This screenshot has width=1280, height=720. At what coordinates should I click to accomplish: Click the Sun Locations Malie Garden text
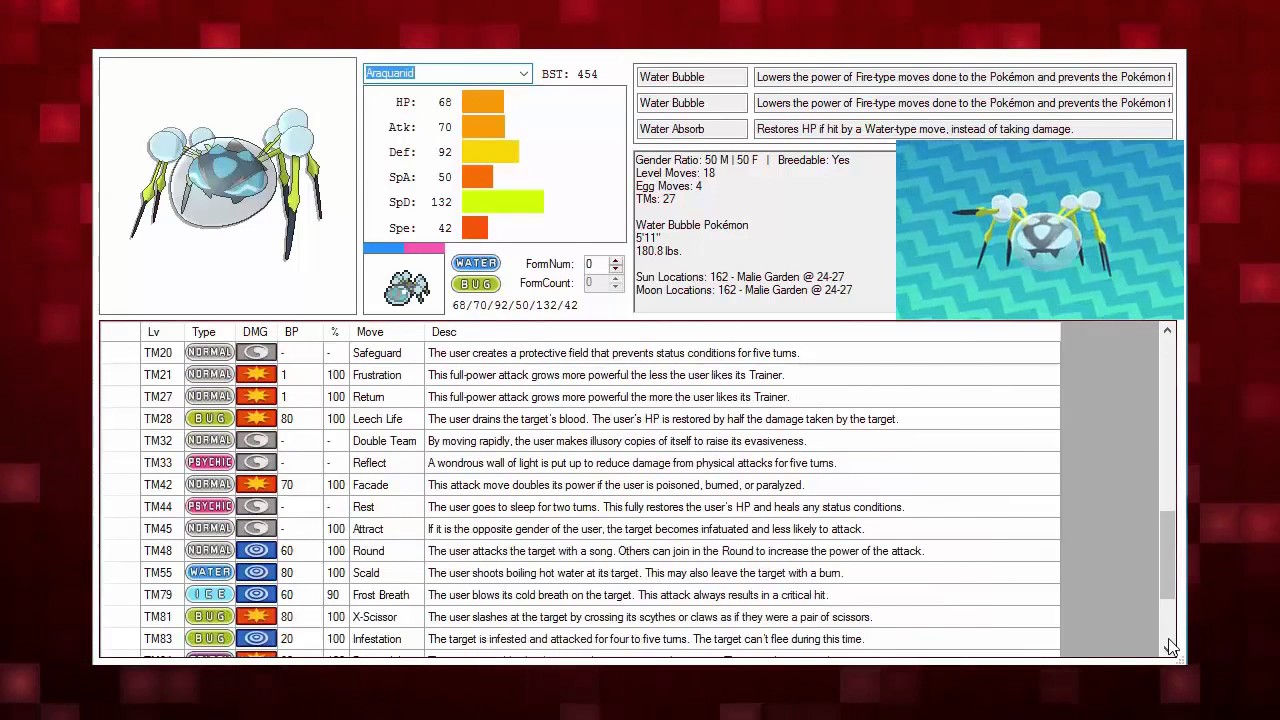click(739, 277)
